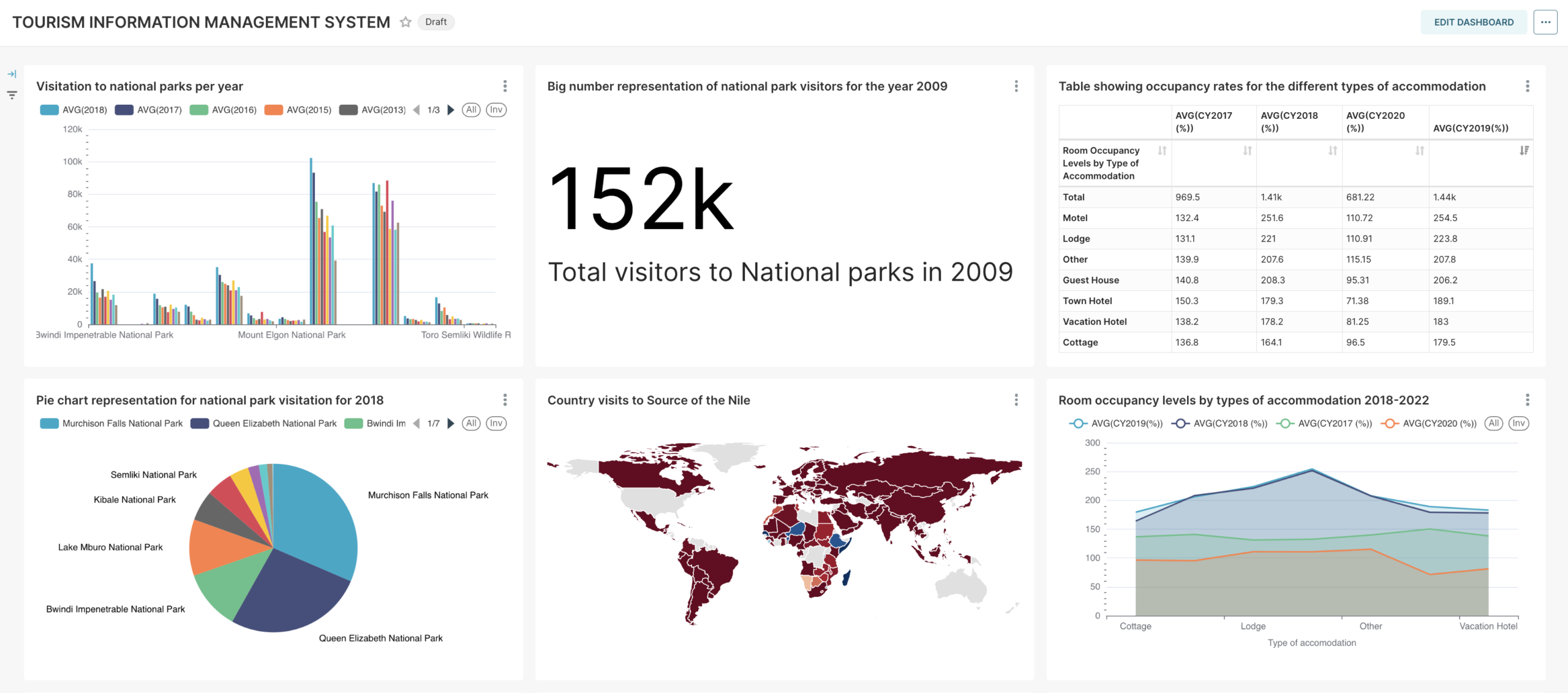Open kebab menu of Source of Nile map
1568x693 pixels.
pyautogui.click(x=1016, y=400)
